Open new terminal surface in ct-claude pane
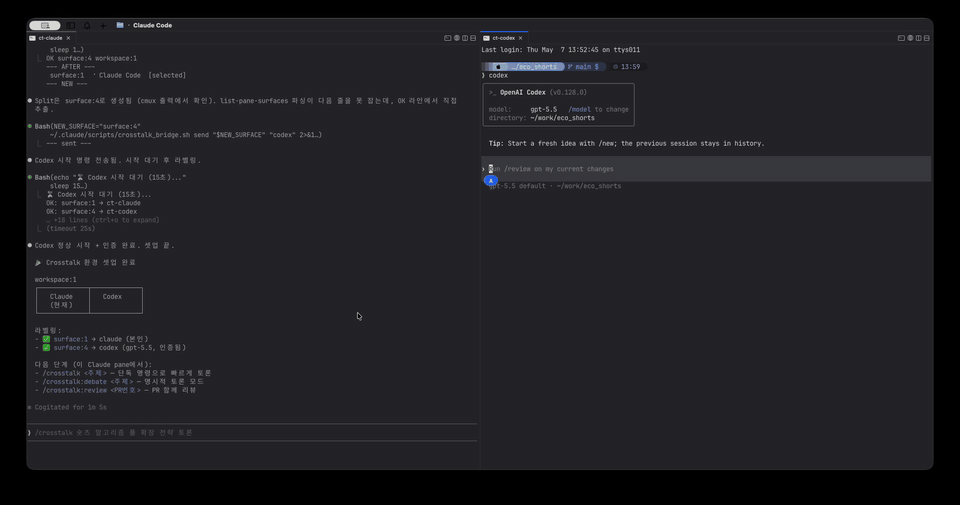960x505 pixels. coord(448,38)
